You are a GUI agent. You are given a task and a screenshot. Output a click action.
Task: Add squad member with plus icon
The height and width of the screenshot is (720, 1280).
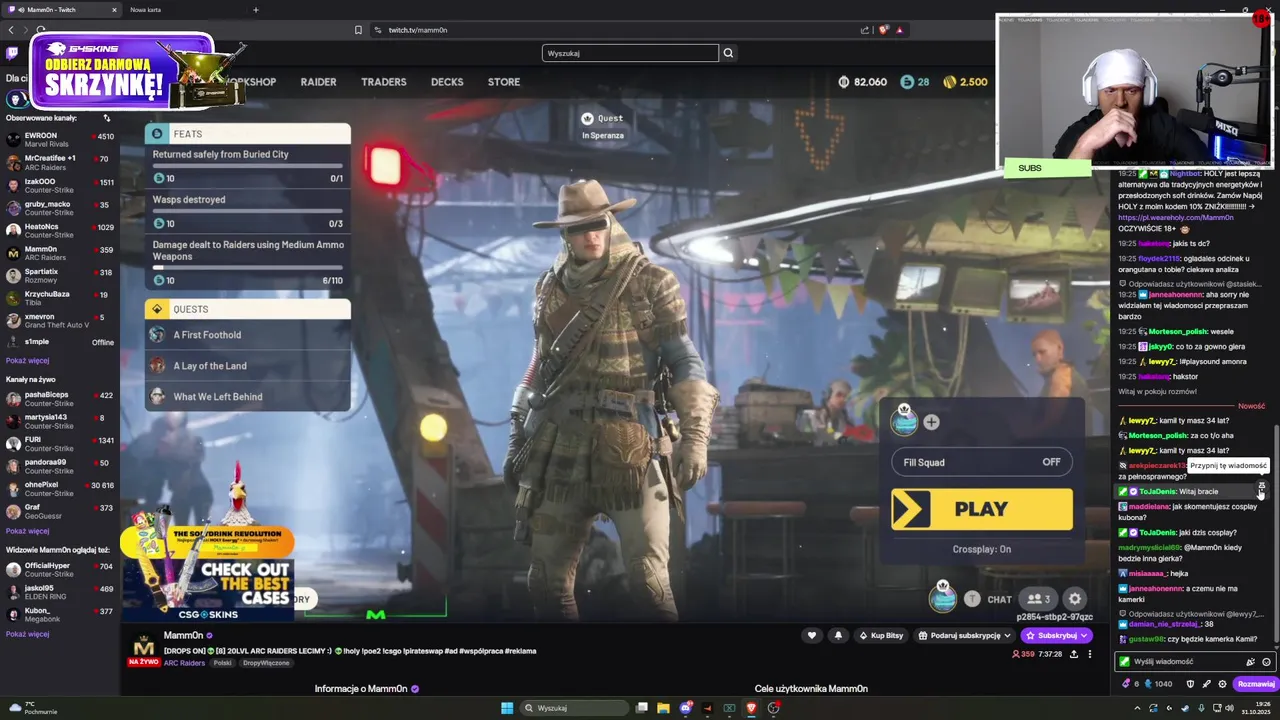tap(931, 422)
